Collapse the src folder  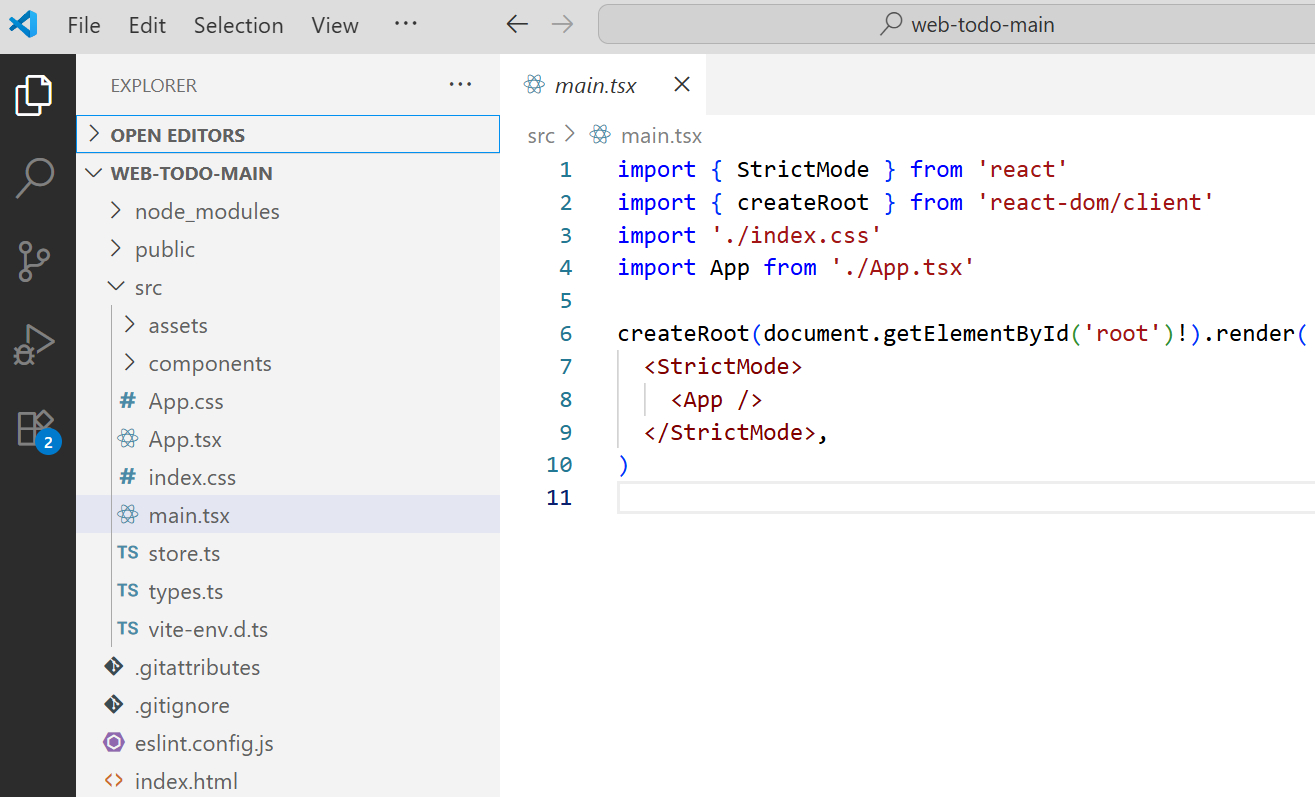click(148, 288)
